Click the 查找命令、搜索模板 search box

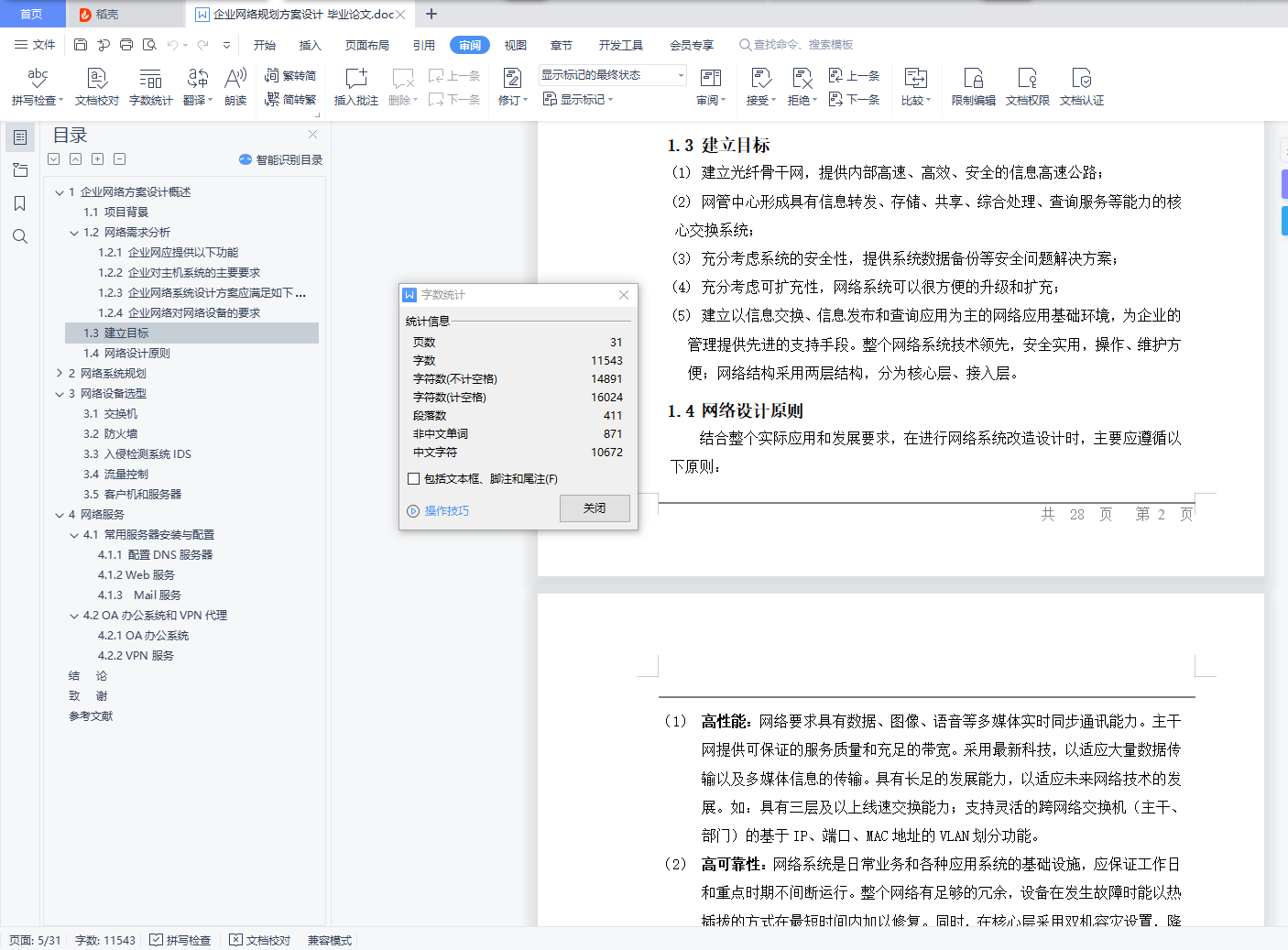[797, 45]
